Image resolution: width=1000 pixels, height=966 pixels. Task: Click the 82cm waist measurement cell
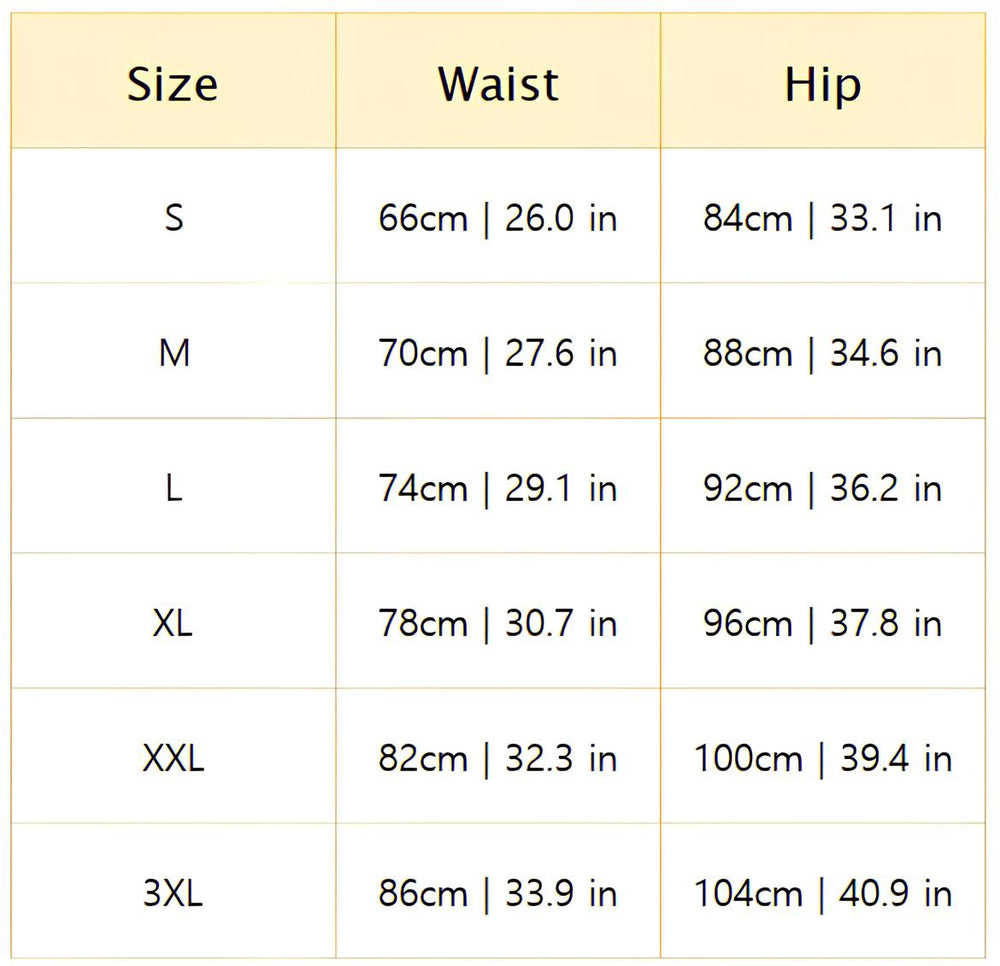(498, 758)
